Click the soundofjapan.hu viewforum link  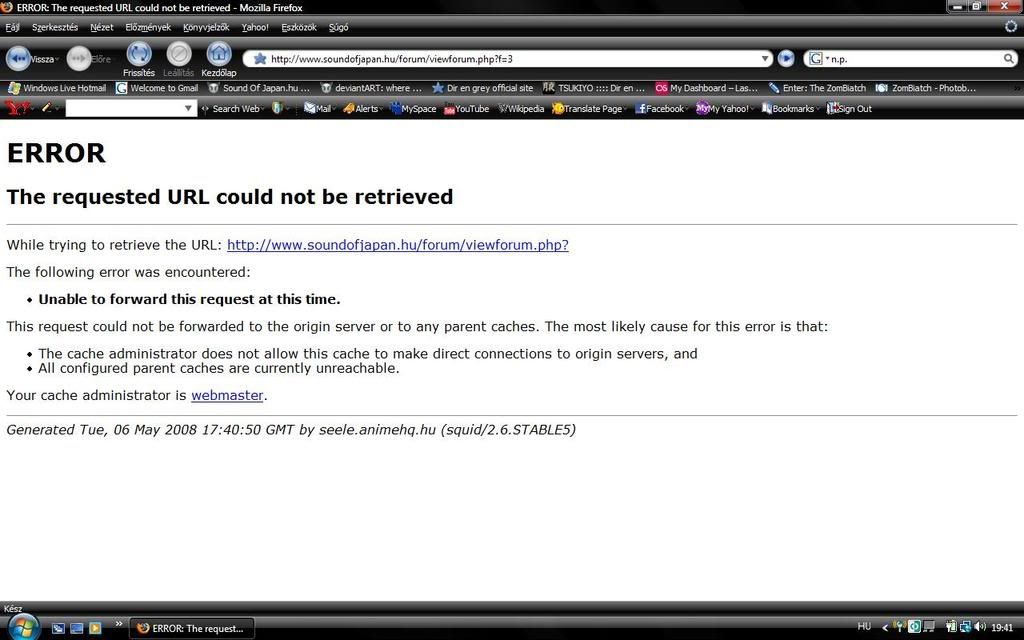pyautogui.click(x=397, y=245)
